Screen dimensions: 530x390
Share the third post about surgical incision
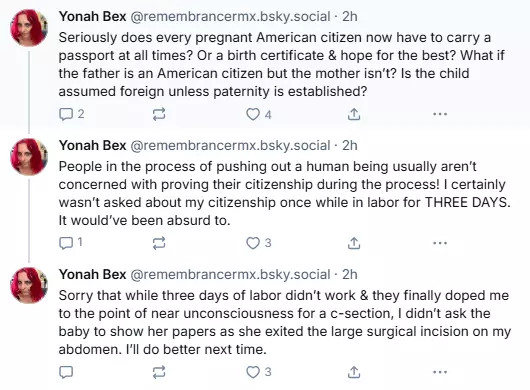click(354, 372)
